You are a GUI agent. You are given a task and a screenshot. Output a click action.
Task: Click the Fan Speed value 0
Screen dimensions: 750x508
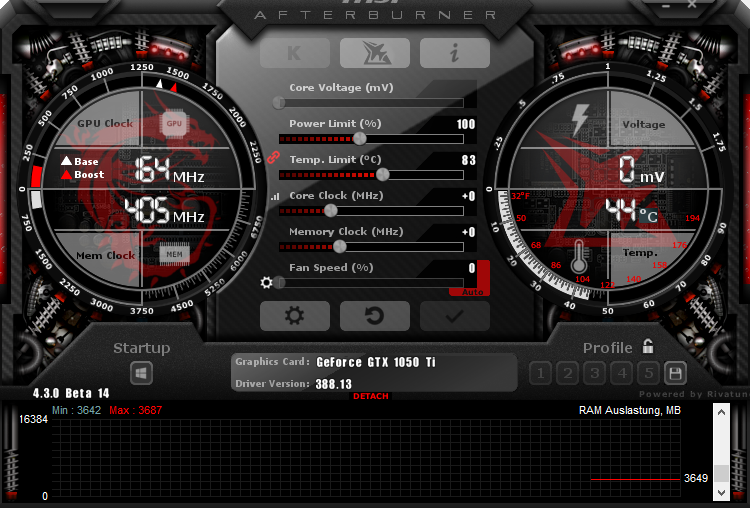tap(472, 268)
